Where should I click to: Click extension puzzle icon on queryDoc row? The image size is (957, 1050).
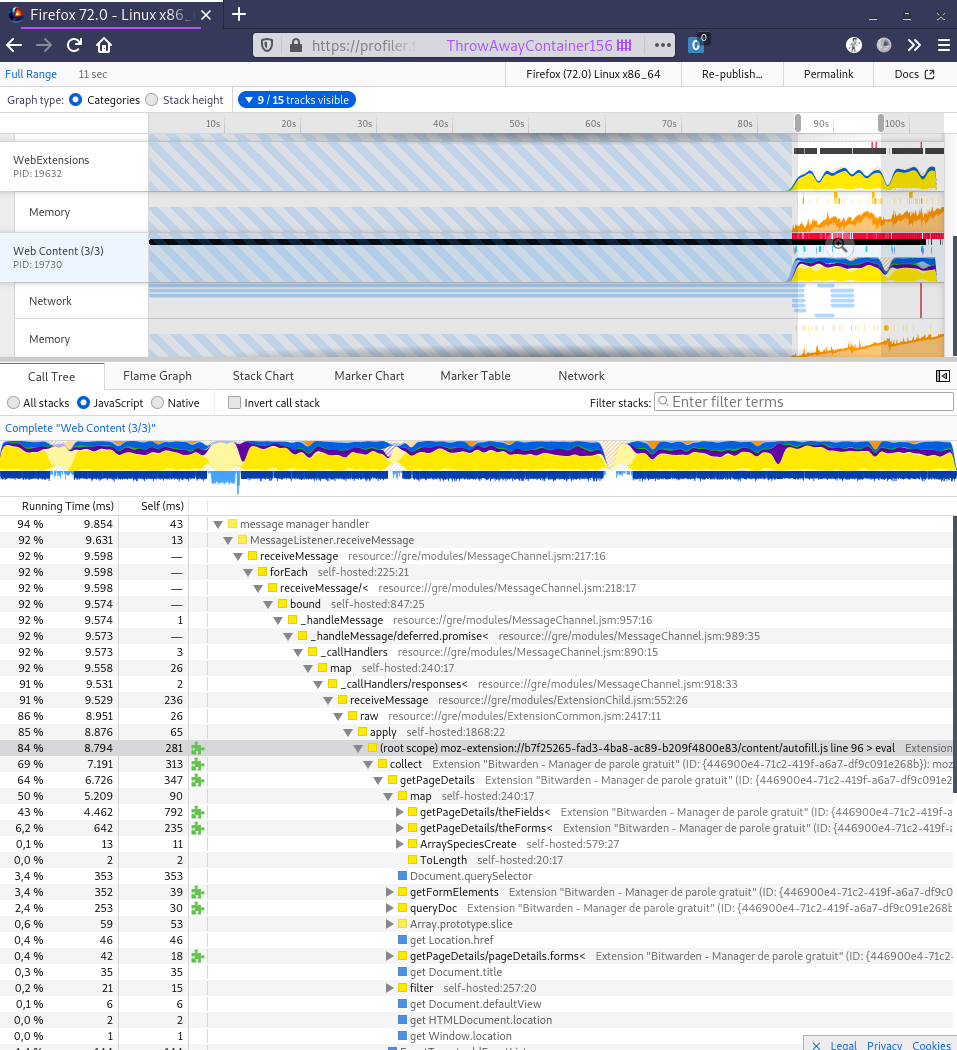coord(198,908)
